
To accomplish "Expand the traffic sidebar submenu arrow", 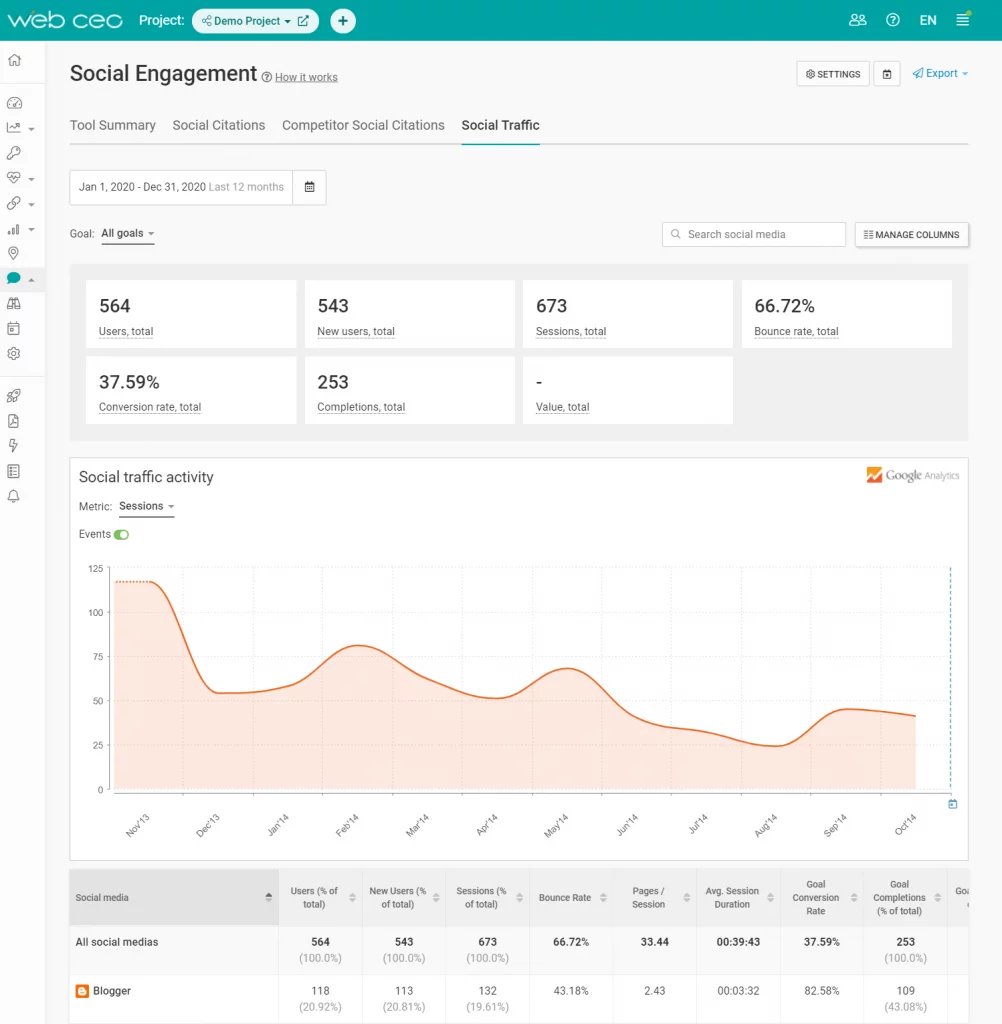I will [x=31, y=230].
